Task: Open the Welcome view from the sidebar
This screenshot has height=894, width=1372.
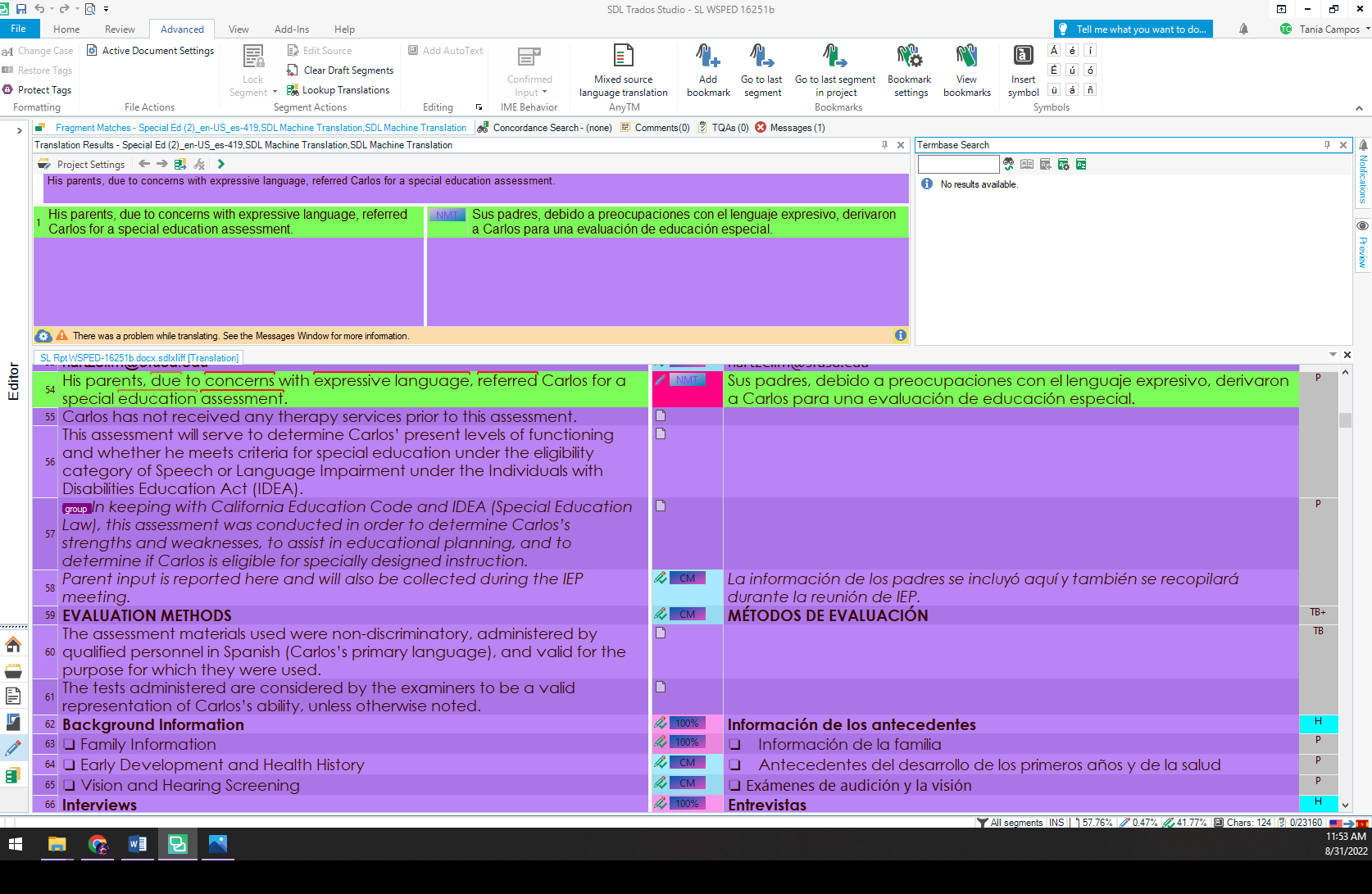Action: tap(14, 645)
